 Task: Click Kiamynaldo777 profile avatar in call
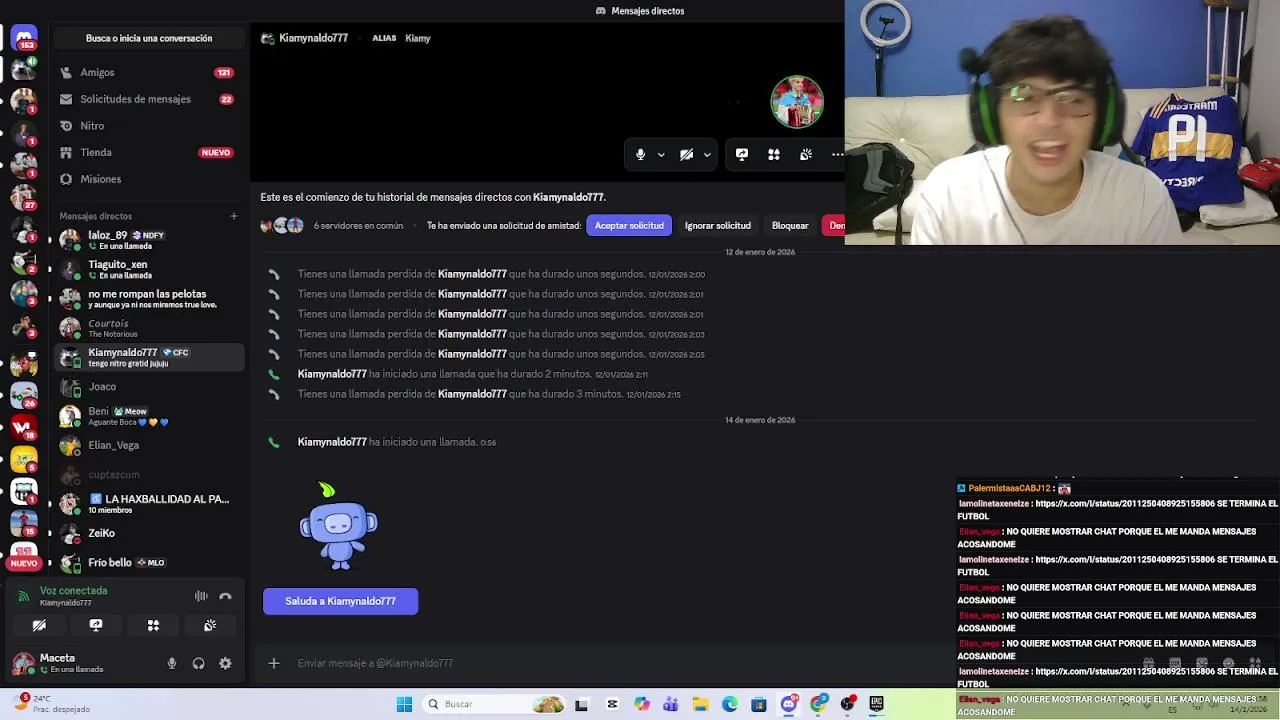[797, 102]
